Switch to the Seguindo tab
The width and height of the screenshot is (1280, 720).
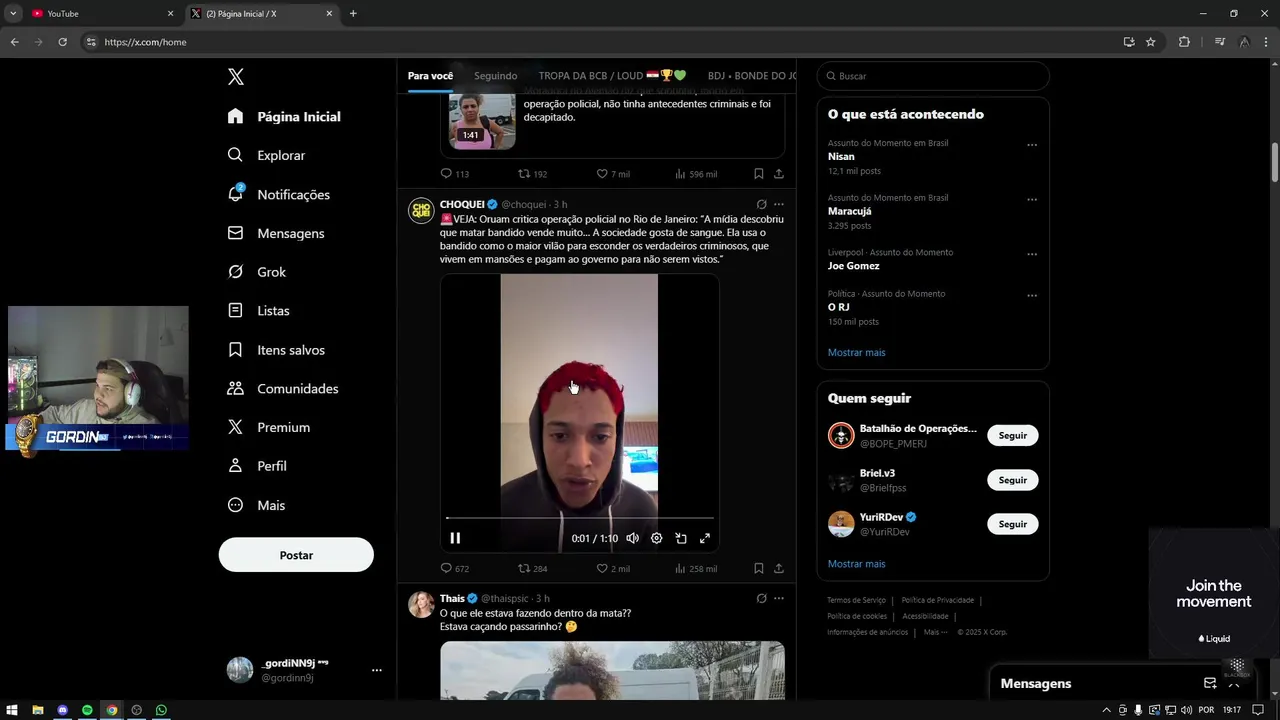click(x=496, y=76)
